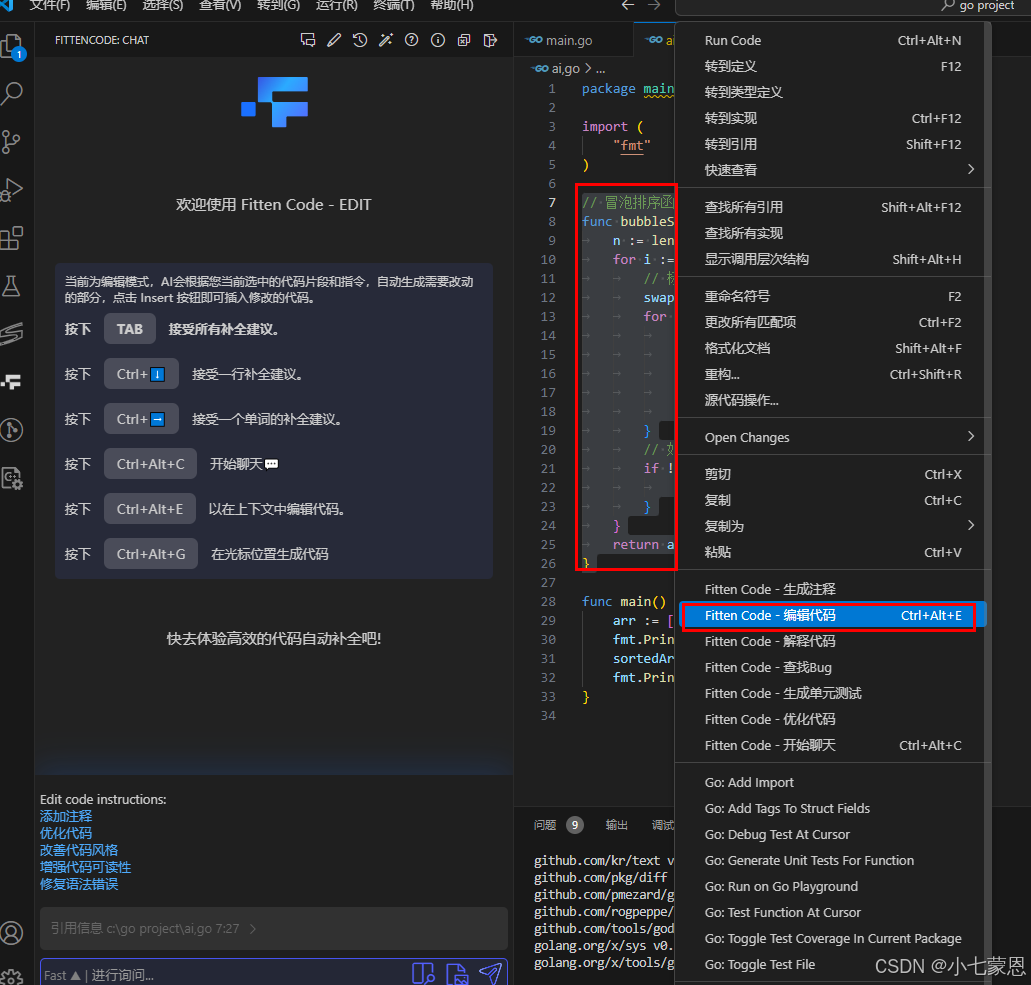Click the 添加注释 instruction link

pyautogui.click(x=66, y=816)
